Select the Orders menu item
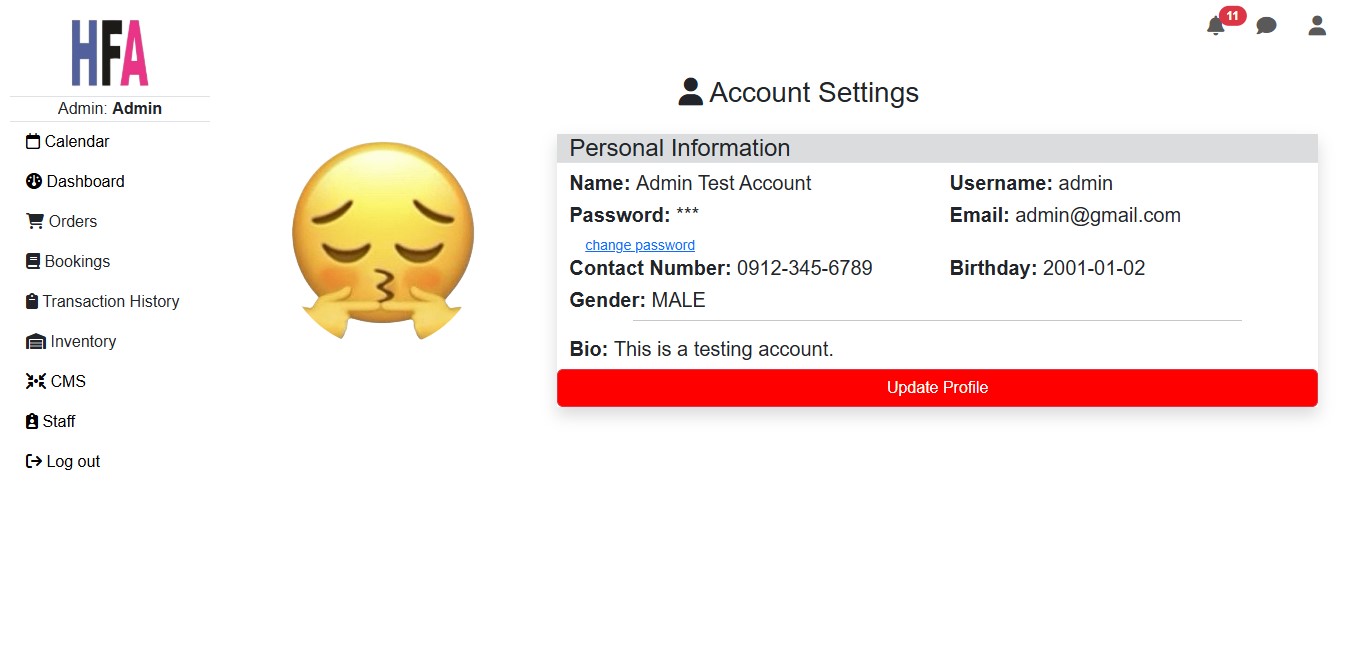 pos(62,221)
